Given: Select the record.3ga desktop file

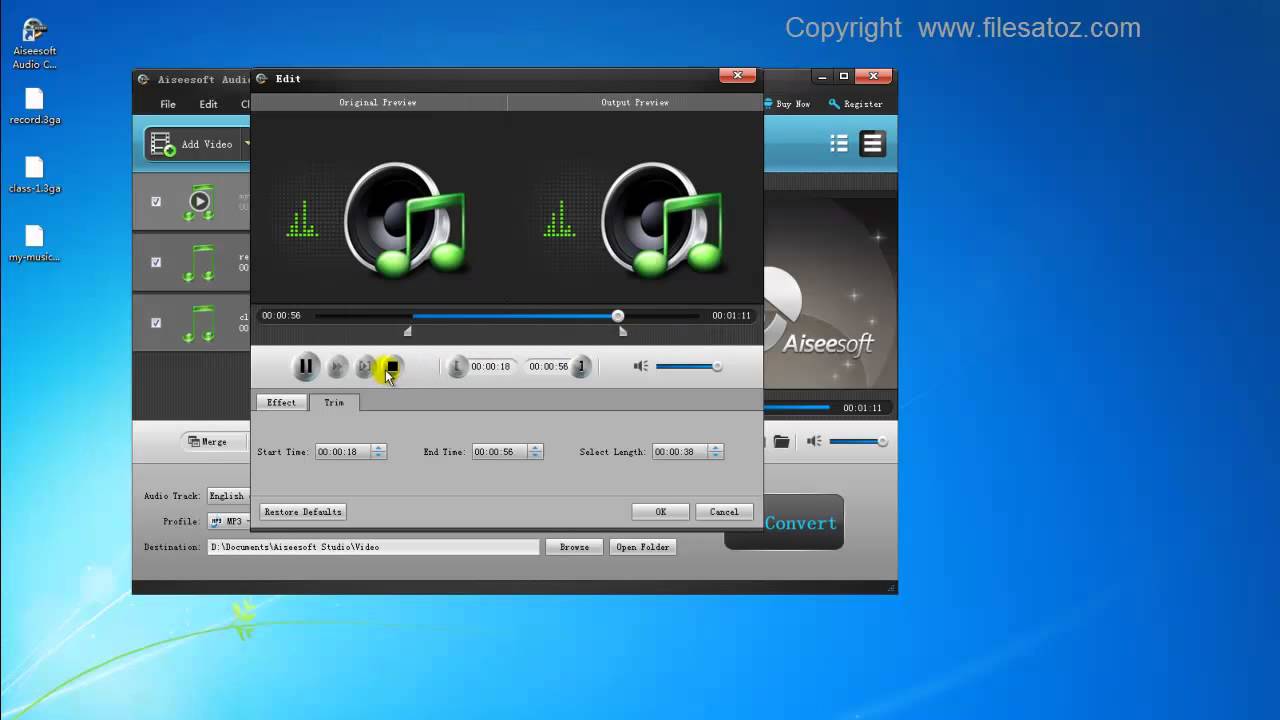Looking at the screenshot, I should (x=34, y=106).
